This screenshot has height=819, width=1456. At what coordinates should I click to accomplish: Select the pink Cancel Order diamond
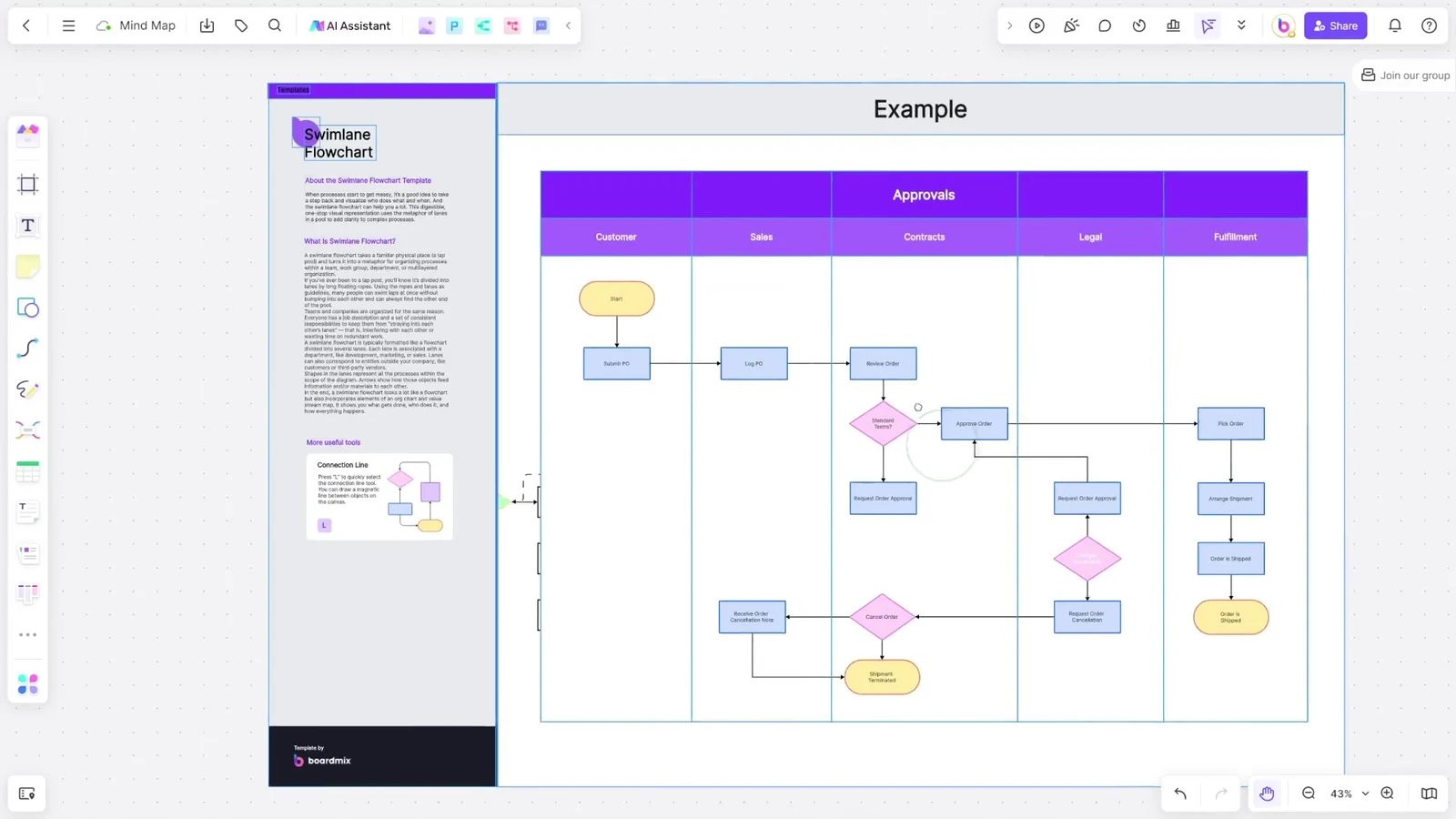click(882, 617)
